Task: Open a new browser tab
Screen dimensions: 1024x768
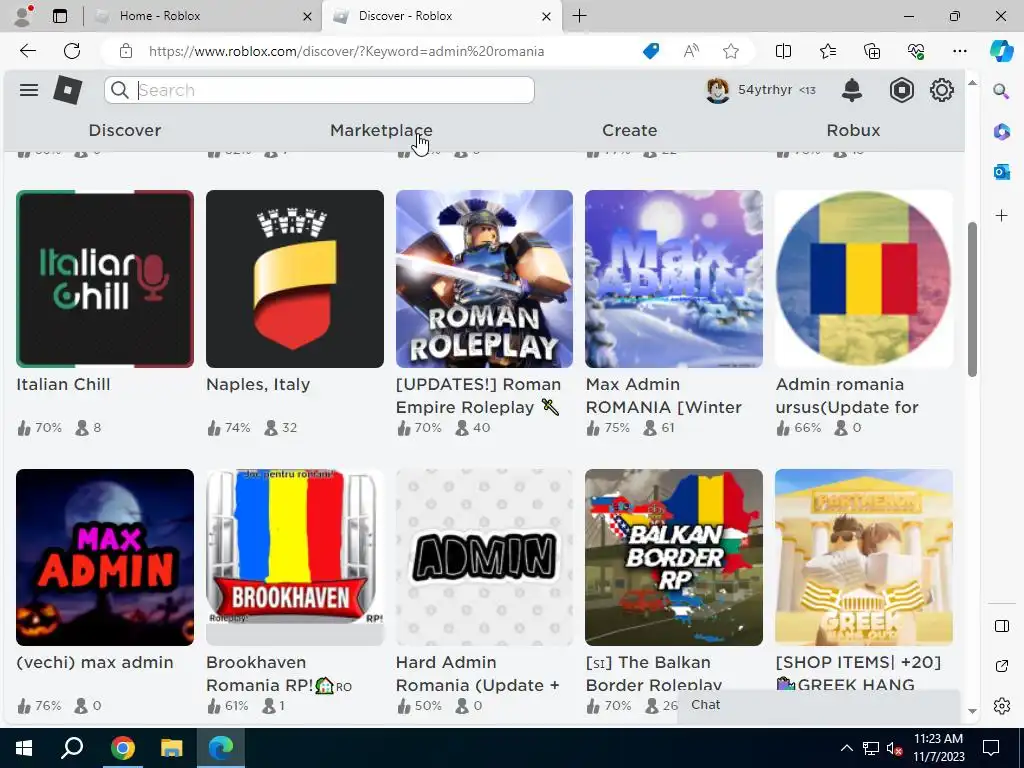Action: (579, 16)
